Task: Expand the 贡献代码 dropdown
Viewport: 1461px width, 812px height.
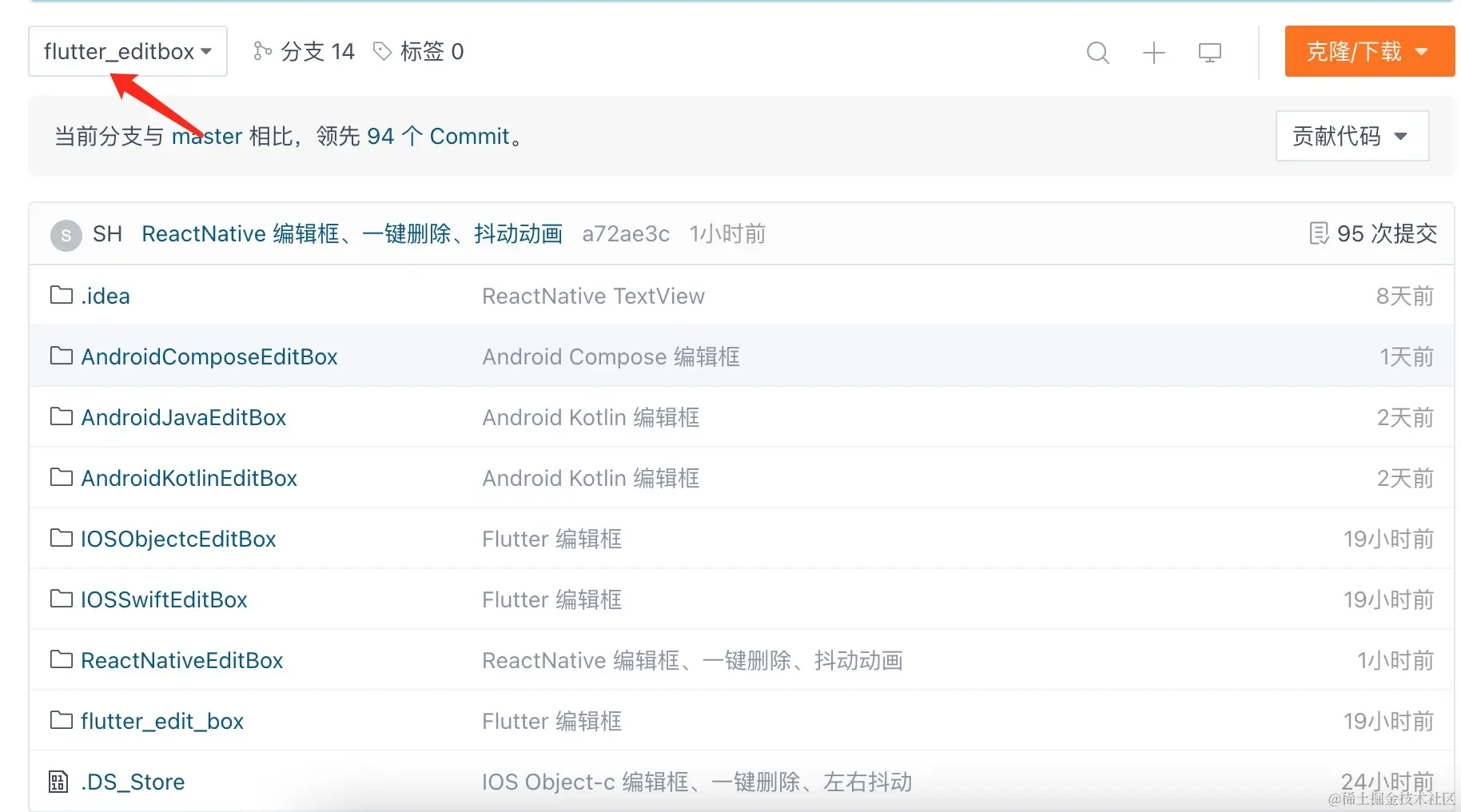Action: (1352, 136)
